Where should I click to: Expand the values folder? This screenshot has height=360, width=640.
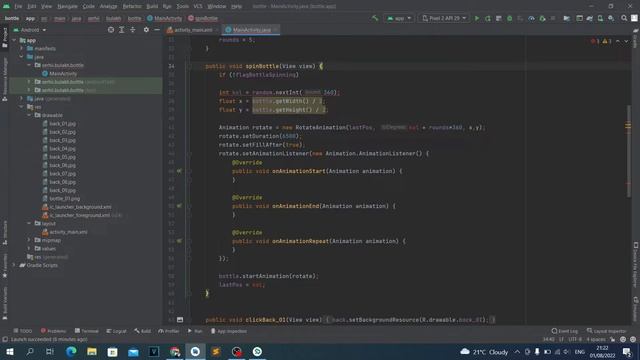[x=29, y=248]
